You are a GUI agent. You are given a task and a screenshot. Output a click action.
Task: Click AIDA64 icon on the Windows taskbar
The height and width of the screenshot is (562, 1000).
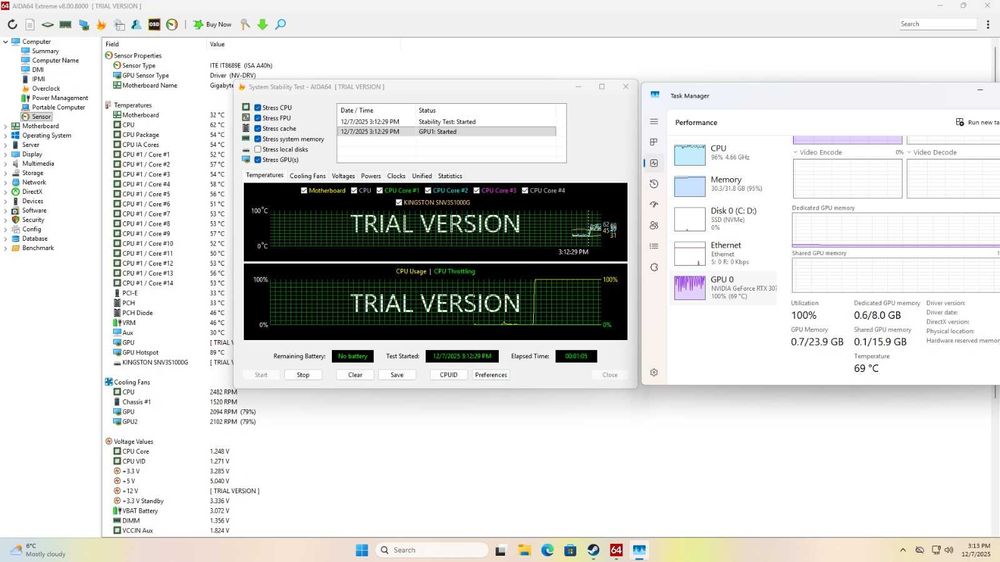[x=616, y=550]
